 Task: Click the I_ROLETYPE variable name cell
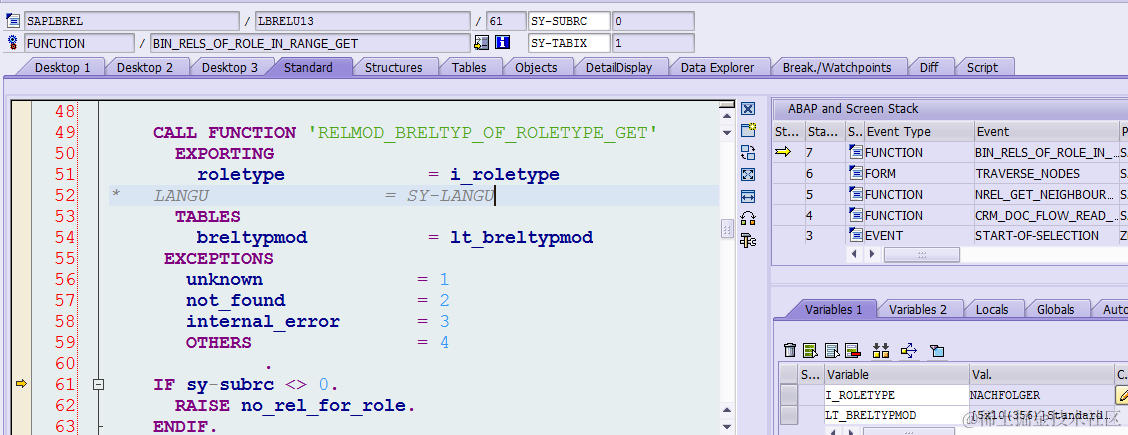(x=896, y=395)
